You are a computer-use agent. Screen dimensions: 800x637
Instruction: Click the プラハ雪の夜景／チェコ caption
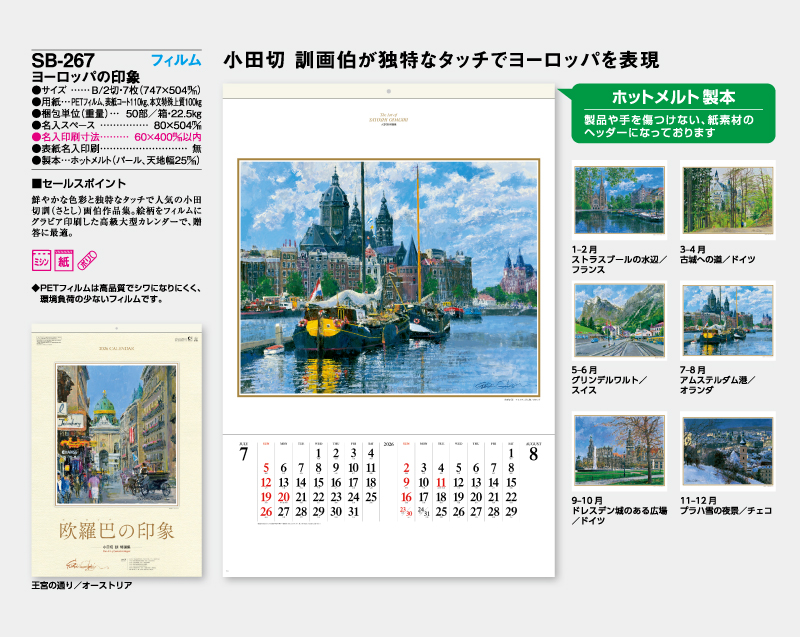click(726, 511)
